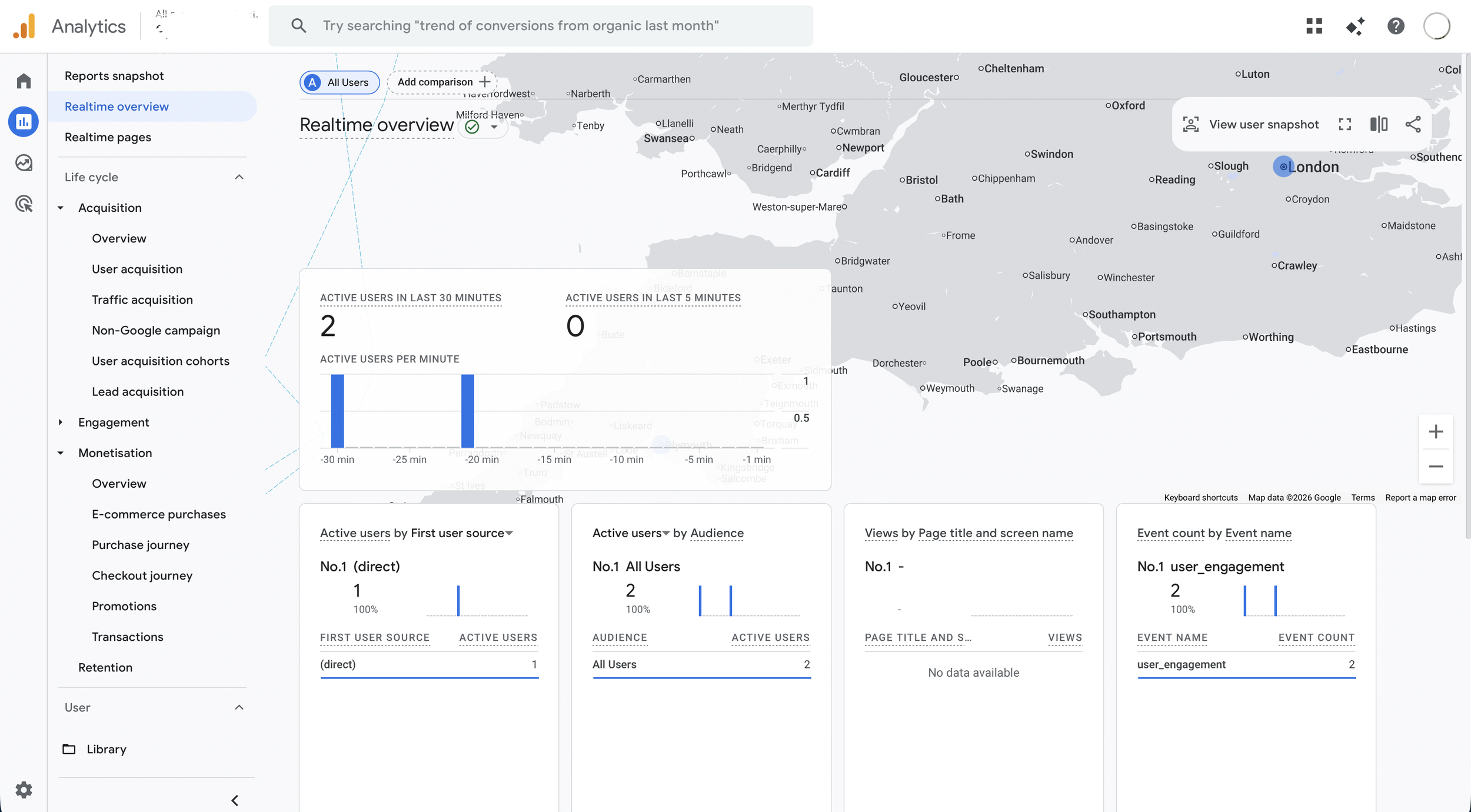This screenshot has height=812, width=1471.
Task: Open Admin via the settings gear
Action: coord(24,790)
